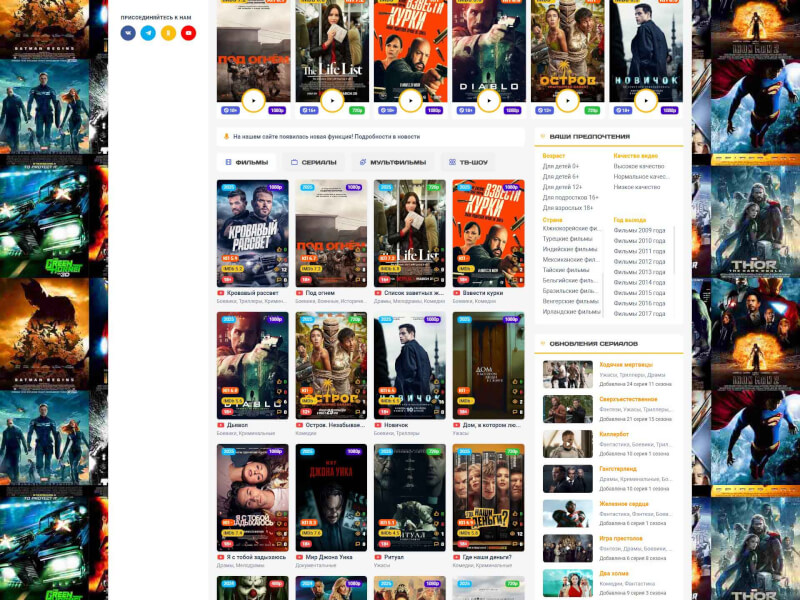800x600 pixels.
Task: Open Киллербот series update
Action: pyautogui.click(x=614, y=434)
